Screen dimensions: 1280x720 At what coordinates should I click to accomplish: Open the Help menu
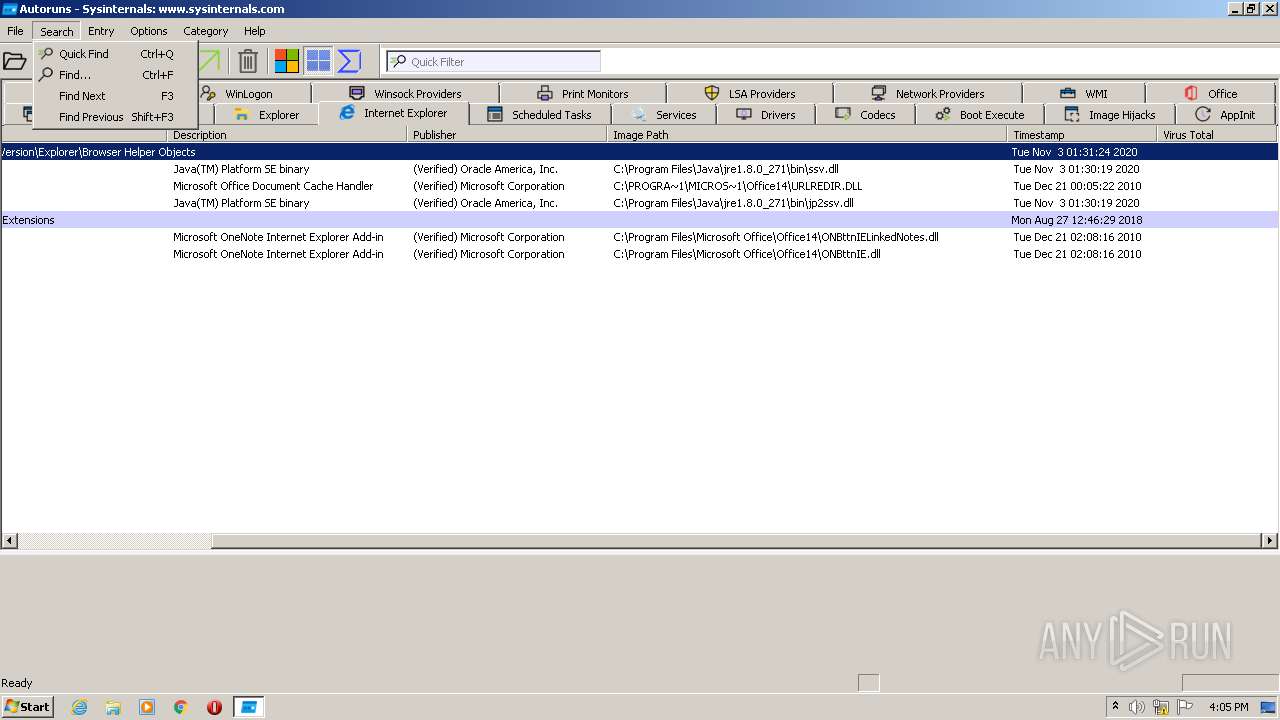(255, 31)
